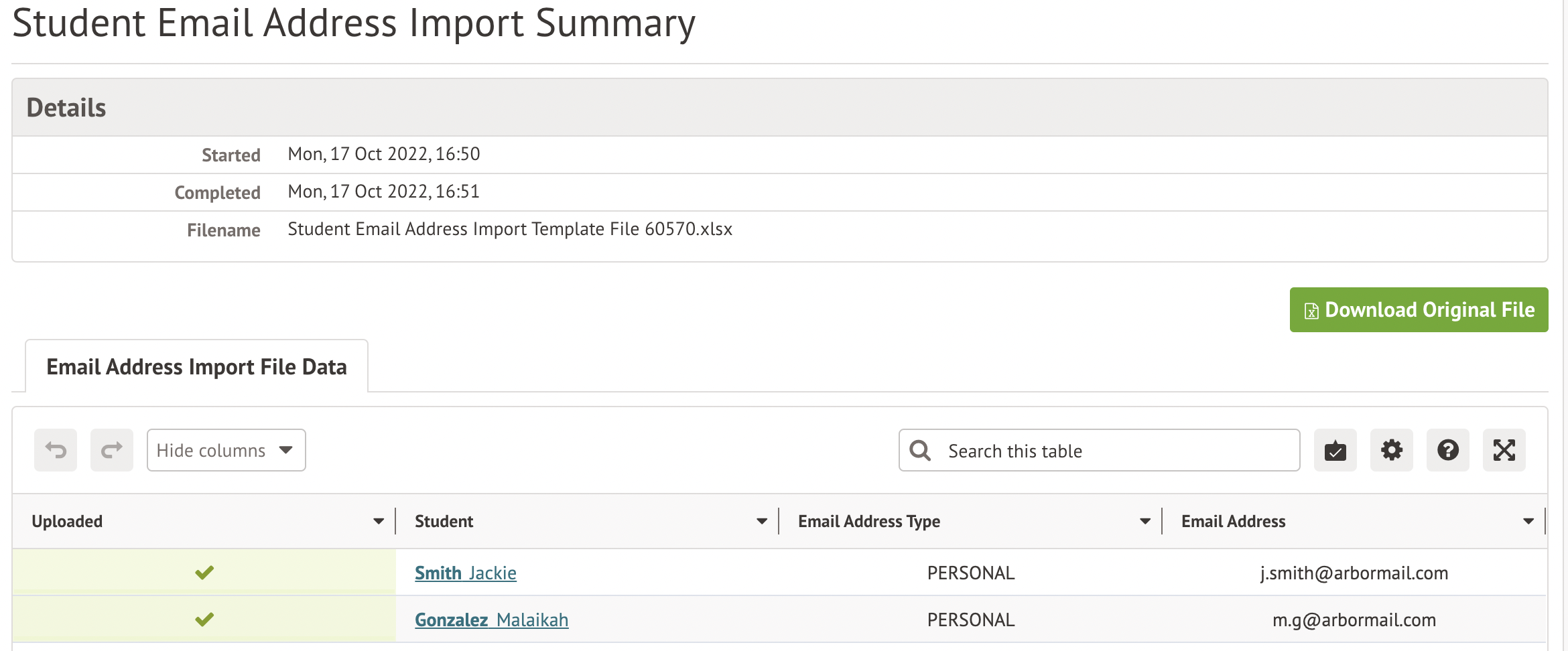
Task: Click the magnifier search icon
Action: pyautogui.click(x=920, y=451)
